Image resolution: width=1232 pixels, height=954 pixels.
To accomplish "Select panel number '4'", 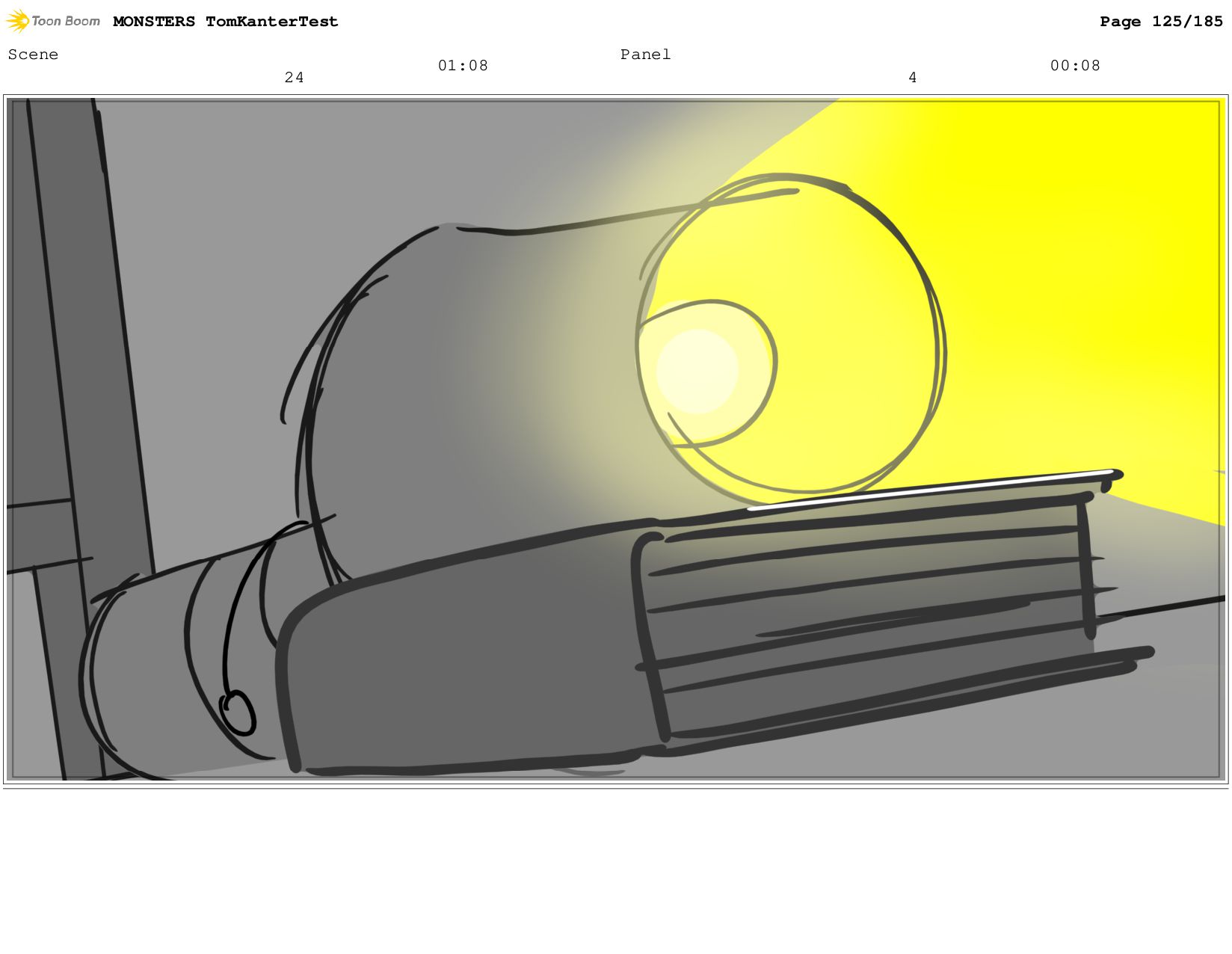I will point(913,78).
